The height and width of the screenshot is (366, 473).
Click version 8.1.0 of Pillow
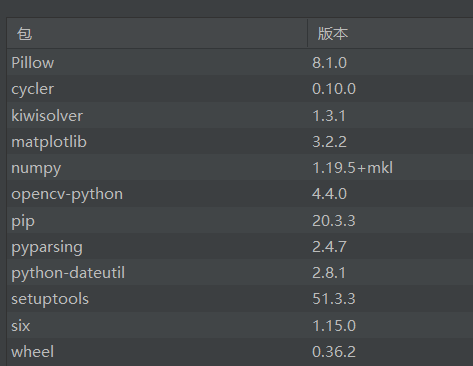coord(329,63)
